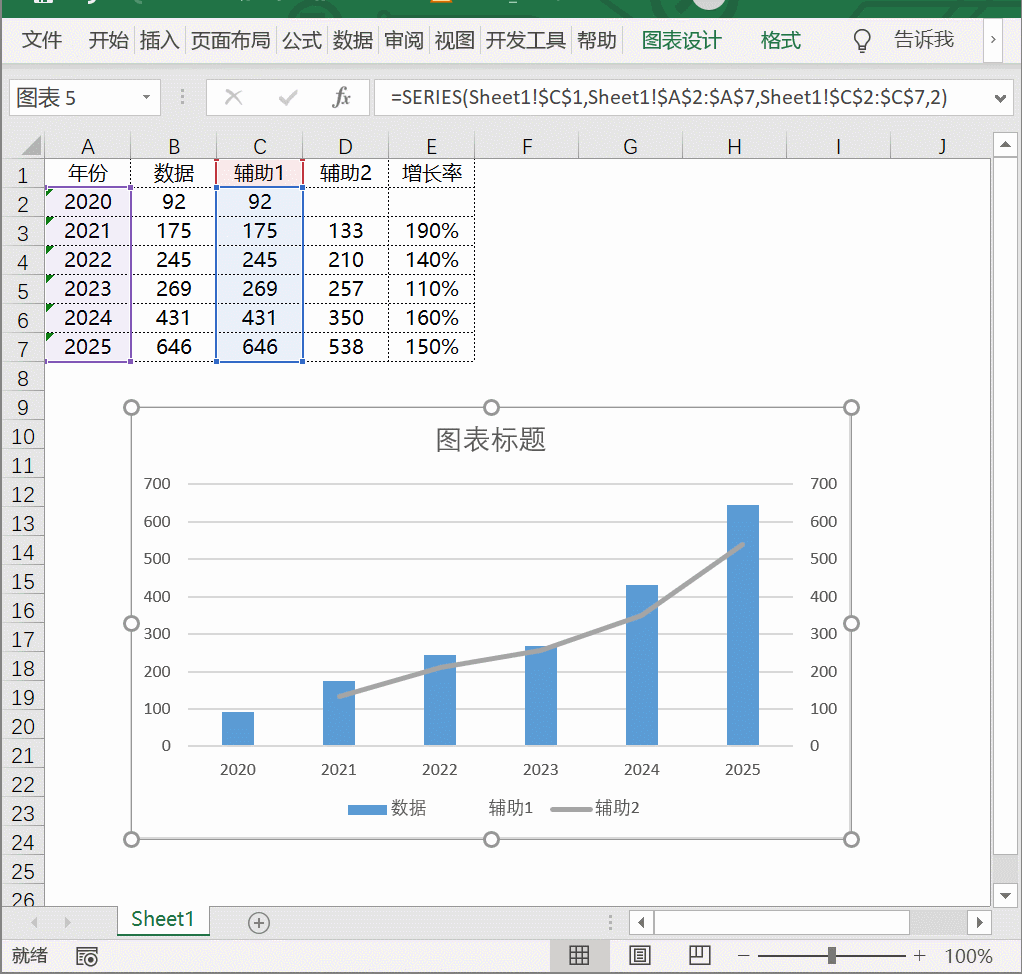Add a new sheet with plus icon
The width and height of the screenshot is (1022, 974).
click(x=259, y=922)
